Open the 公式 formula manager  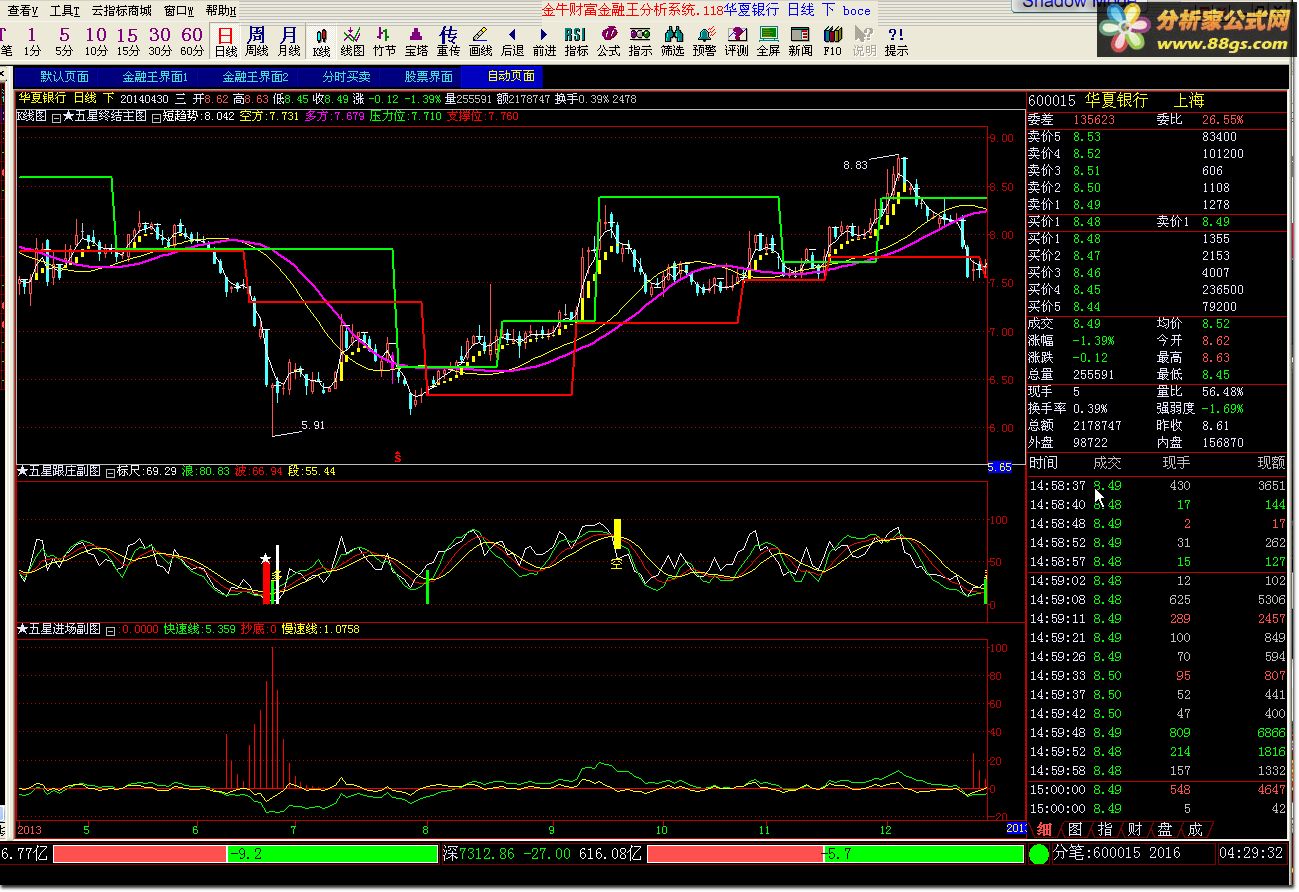pyautogui.click(x=608, y=41)
